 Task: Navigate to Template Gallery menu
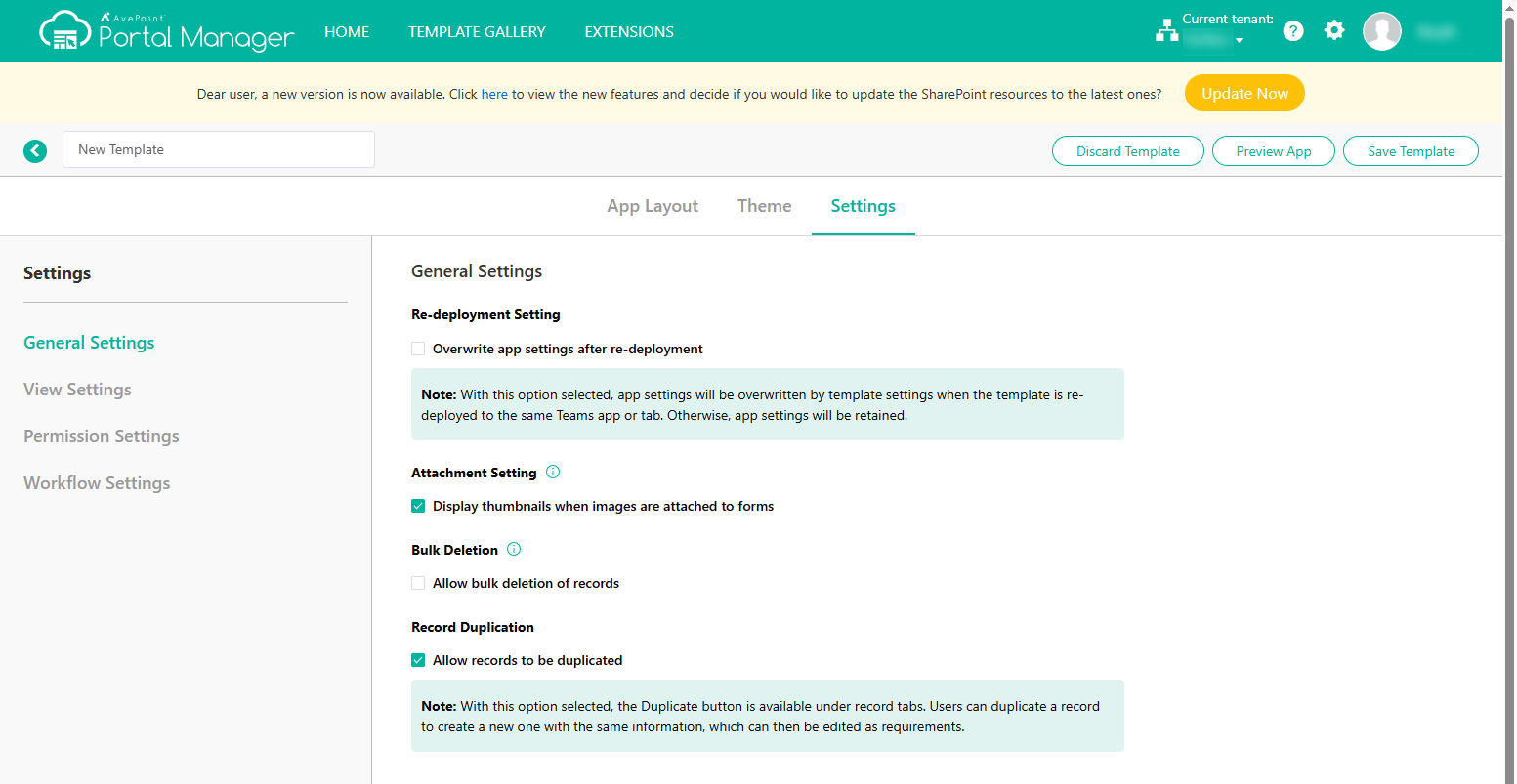[477, 30]
